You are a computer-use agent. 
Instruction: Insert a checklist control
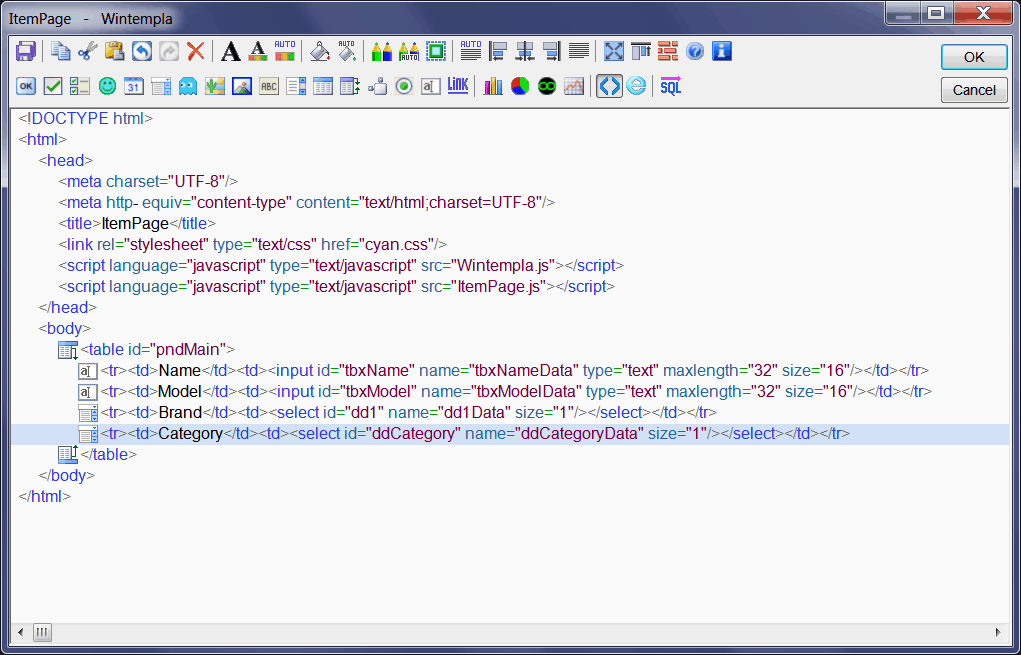(79, 86)
